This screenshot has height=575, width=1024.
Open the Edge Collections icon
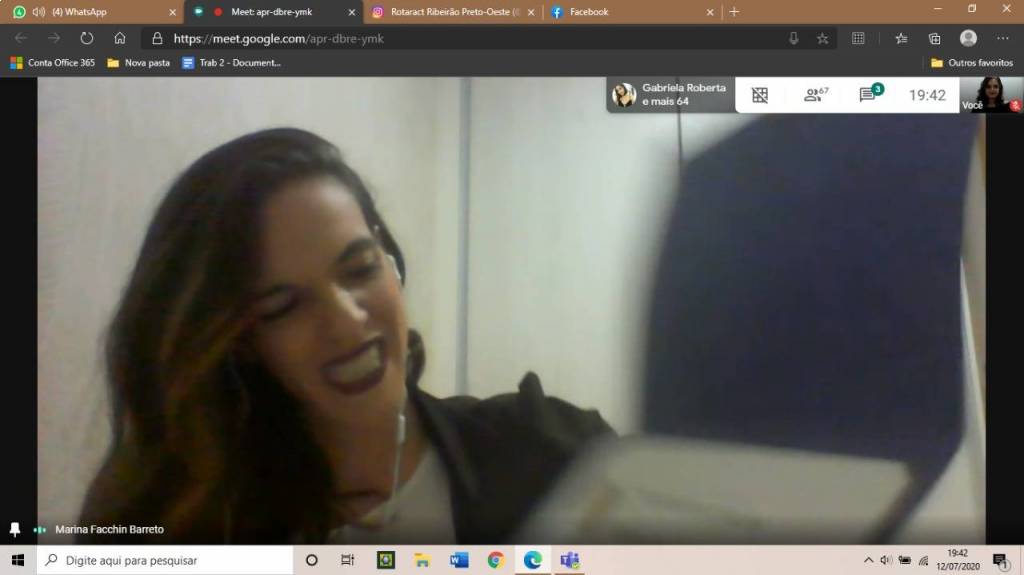(x=934, y=39)
